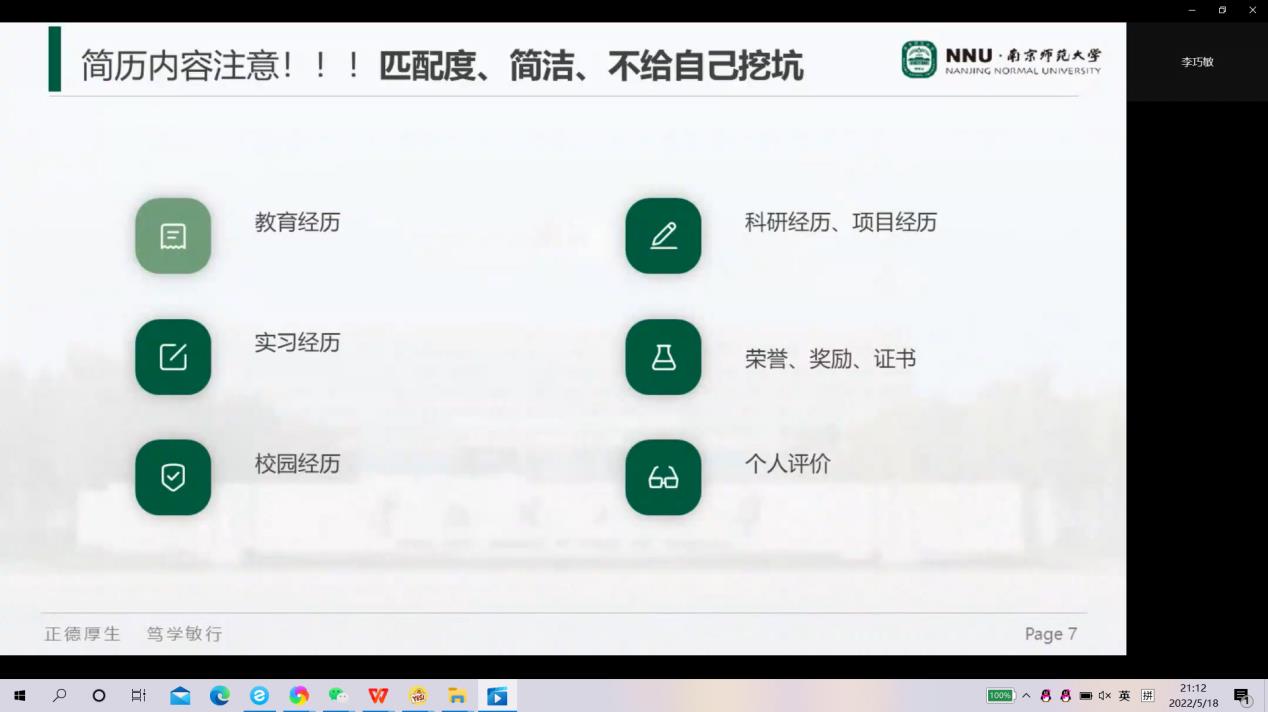1268x712 pixels.
Task: Click the flask icon beside 荣誉、奖励、证书
Action: 663,357
